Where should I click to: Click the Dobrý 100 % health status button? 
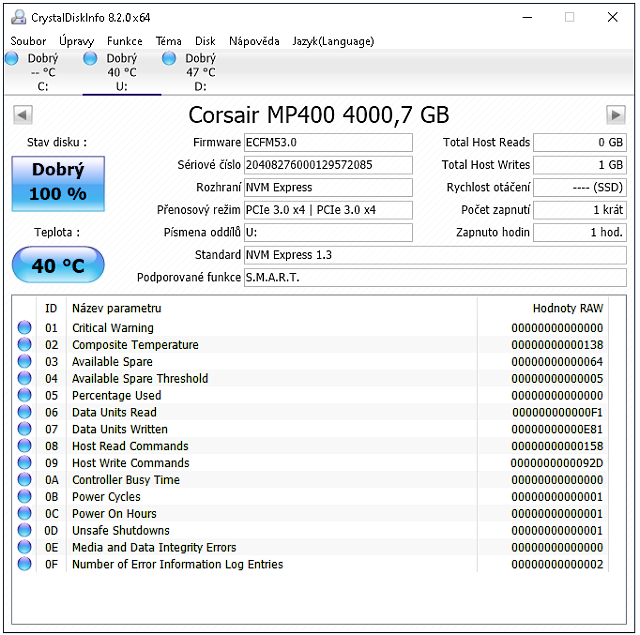[58, 183]
